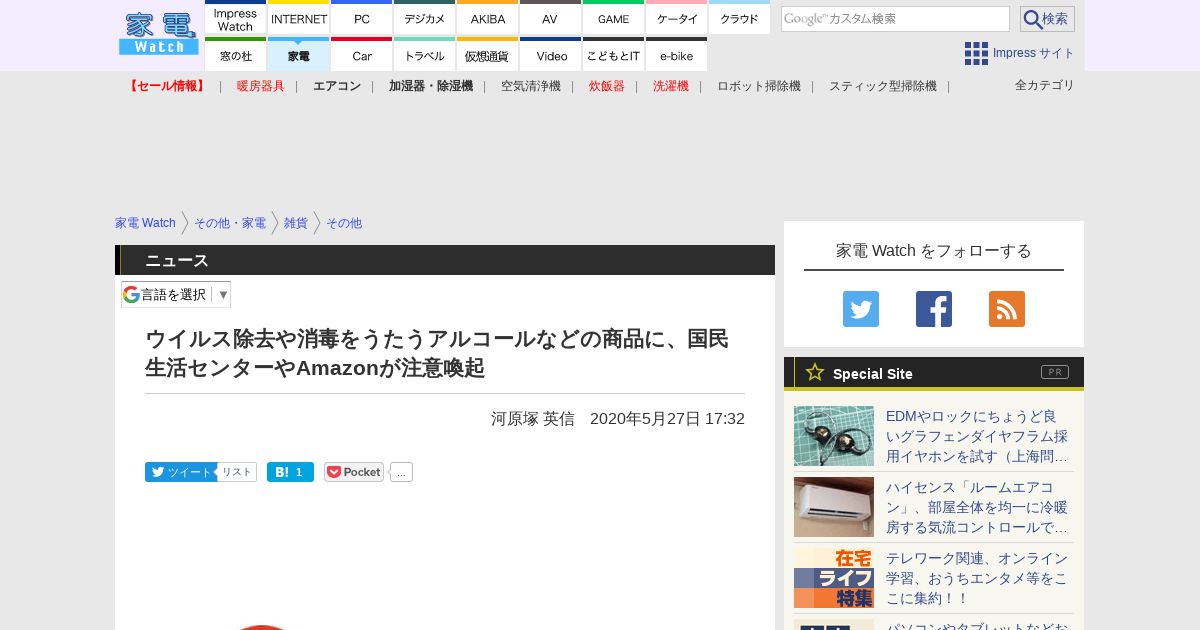Image resolution: width=1200 pixels, height=630 pixels.
Task: Click the Impress サイト text link
Action: tap(1034, 53)
